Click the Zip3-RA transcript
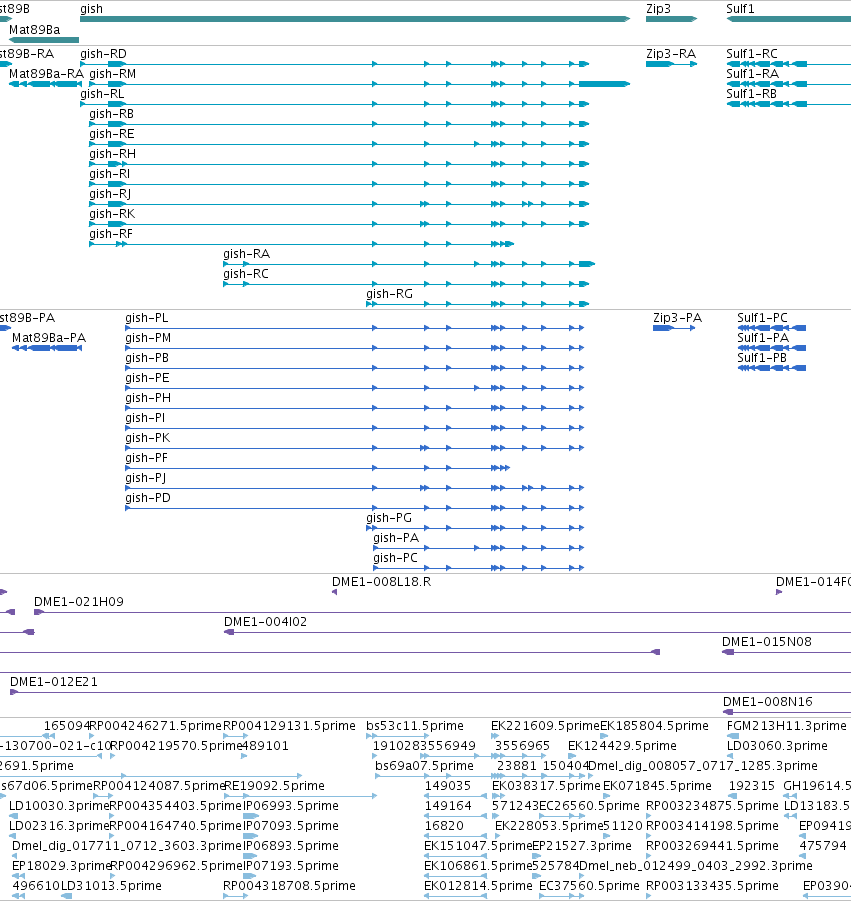 tap(671, 64)
